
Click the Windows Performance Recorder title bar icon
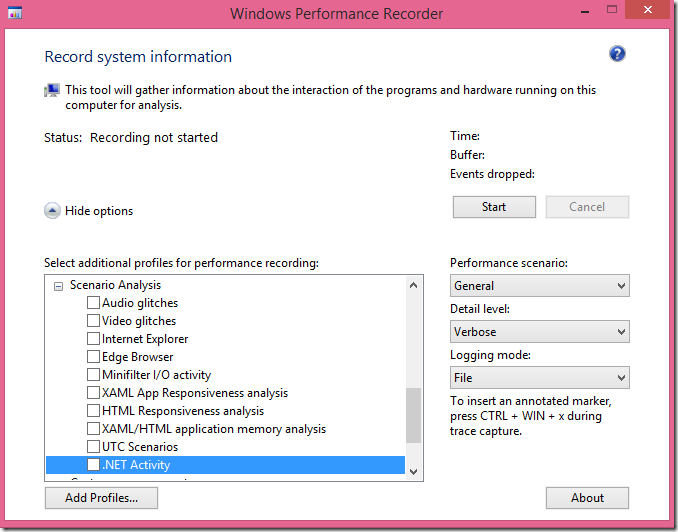[x=15, y=13]
